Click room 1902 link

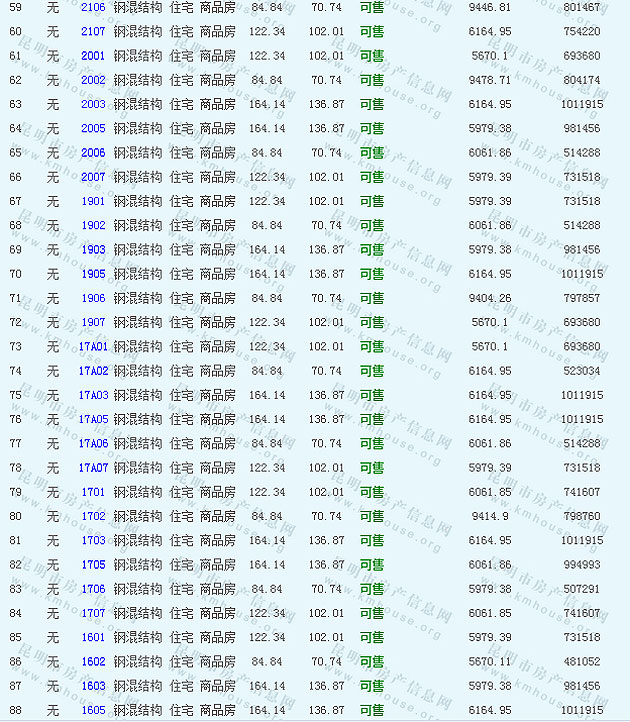pos(93,226)
